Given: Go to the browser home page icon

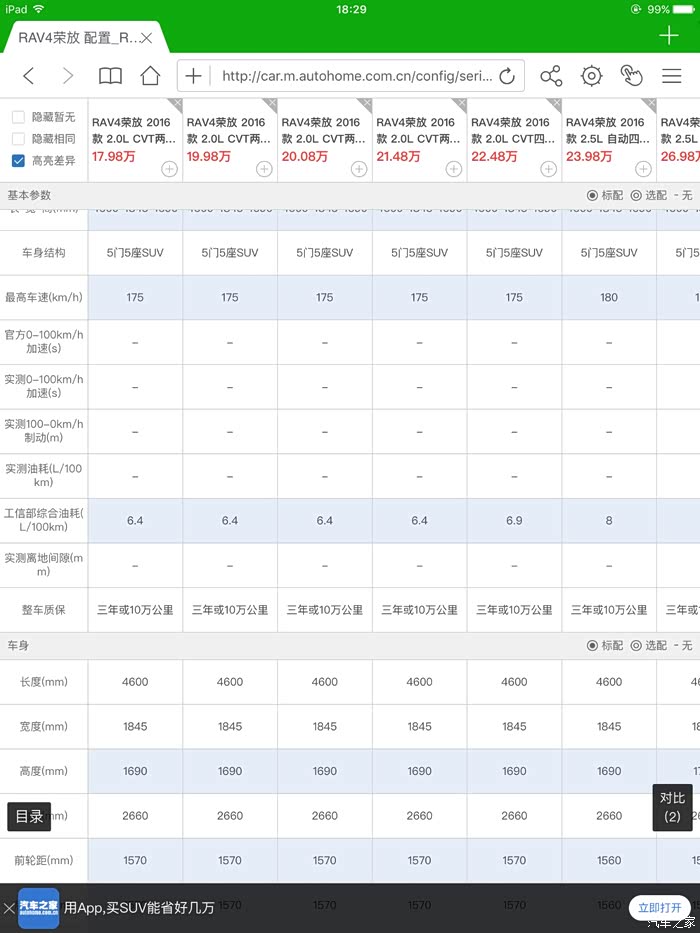Looking at the screenshot, I should [150, 76].
